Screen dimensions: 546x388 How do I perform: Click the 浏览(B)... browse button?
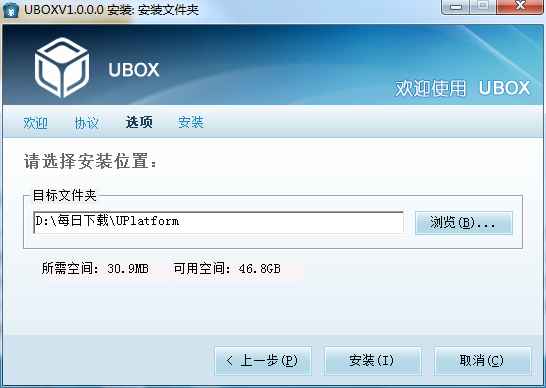point(463,223)
